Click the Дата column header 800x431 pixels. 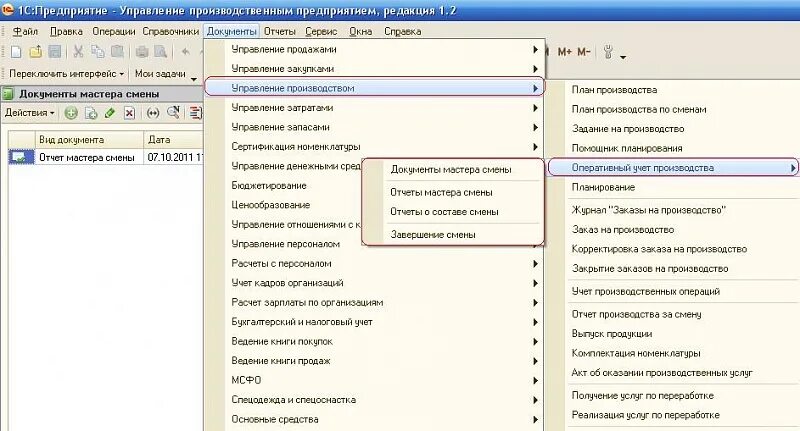[x=173, y=139]
